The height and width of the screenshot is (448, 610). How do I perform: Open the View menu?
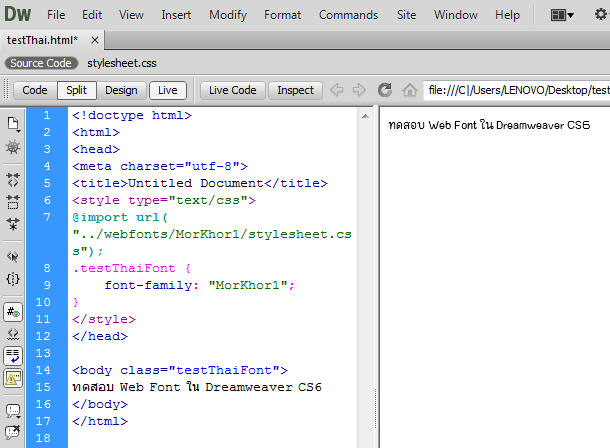[131, 15]
